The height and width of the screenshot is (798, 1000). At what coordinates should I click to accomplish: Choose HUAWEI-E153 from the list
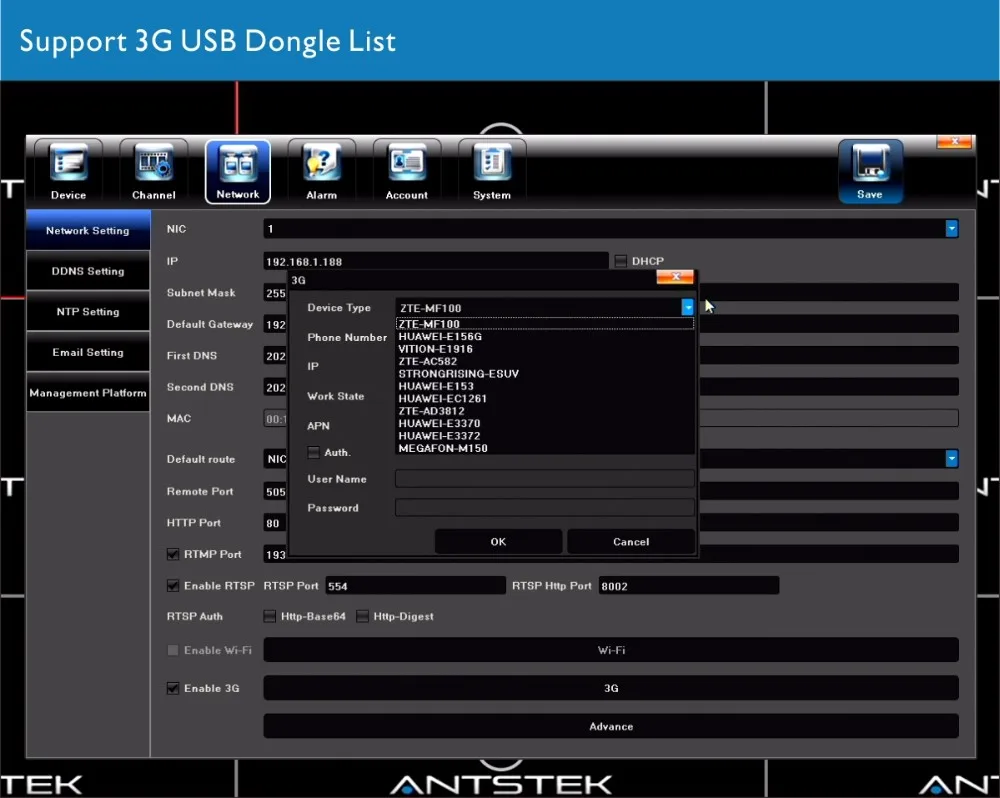pos(545,386)
